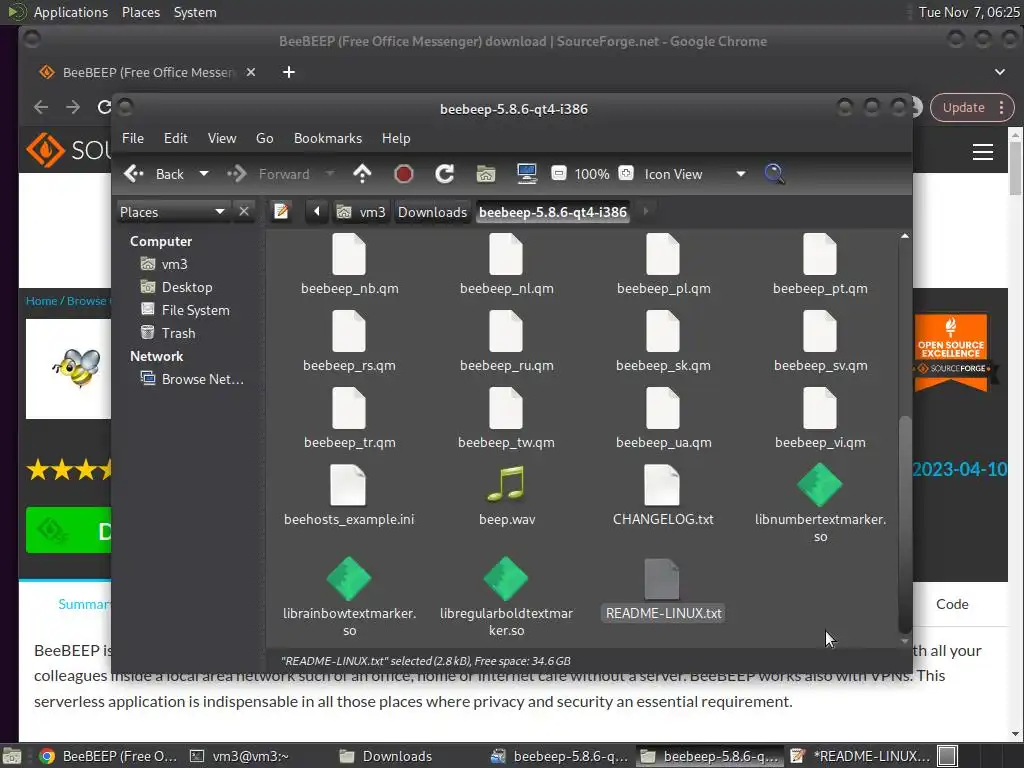Open a new Chrome tab
Screen dimensions: 1024x768
coord(289,72)
